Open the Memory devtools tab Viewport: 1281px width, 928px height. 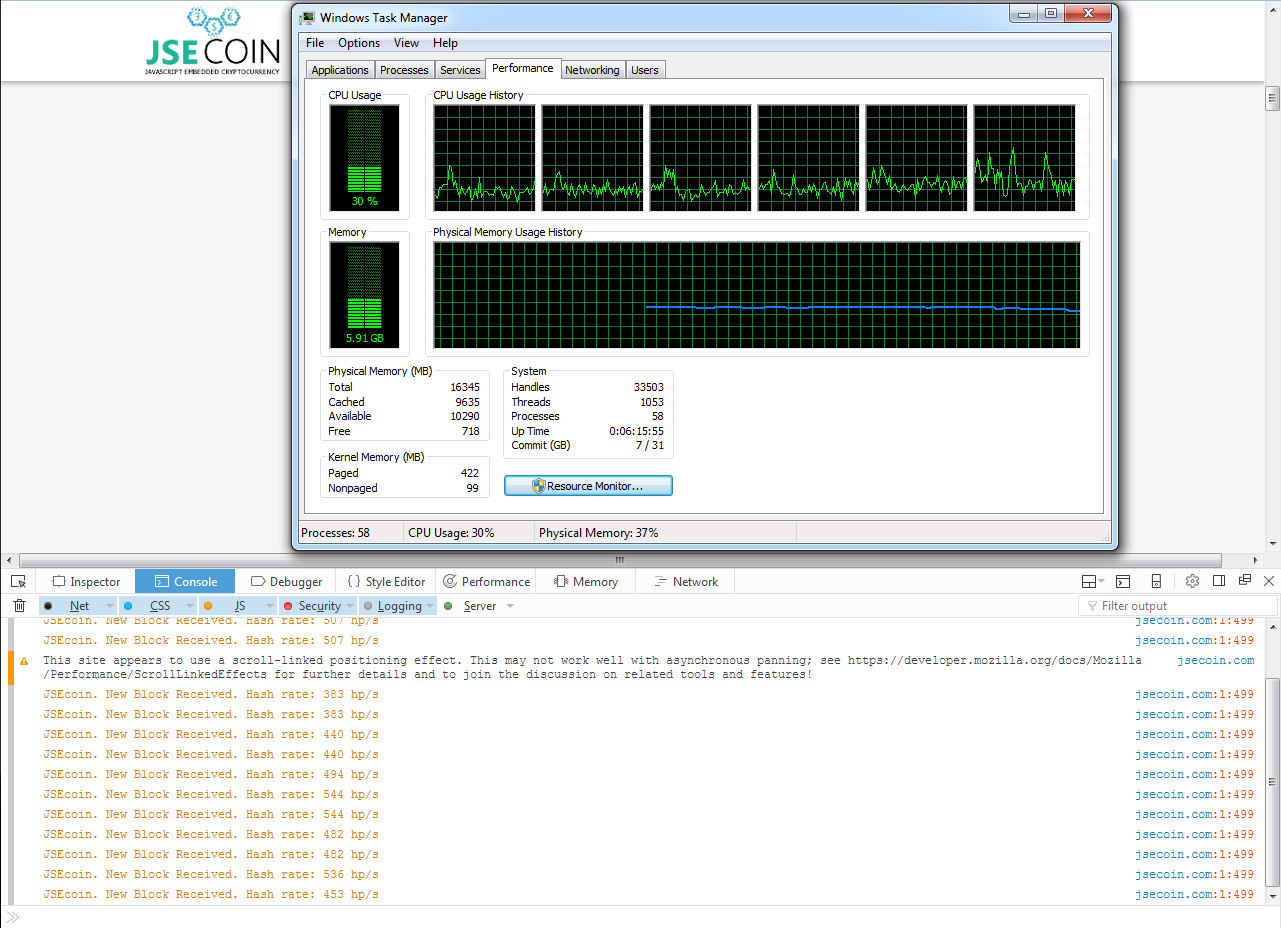586,581
